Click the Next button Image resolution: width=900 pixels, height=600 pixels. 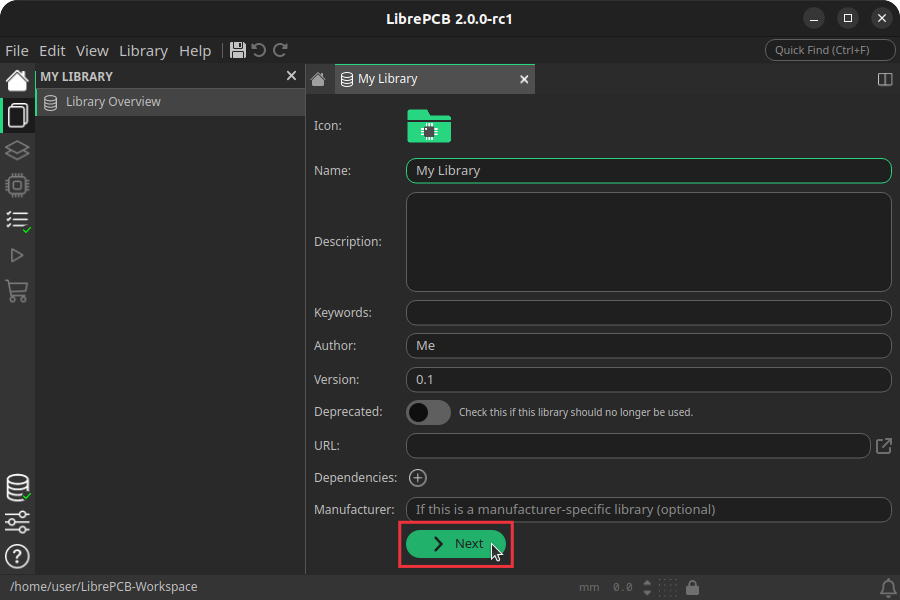pos(456,544)
